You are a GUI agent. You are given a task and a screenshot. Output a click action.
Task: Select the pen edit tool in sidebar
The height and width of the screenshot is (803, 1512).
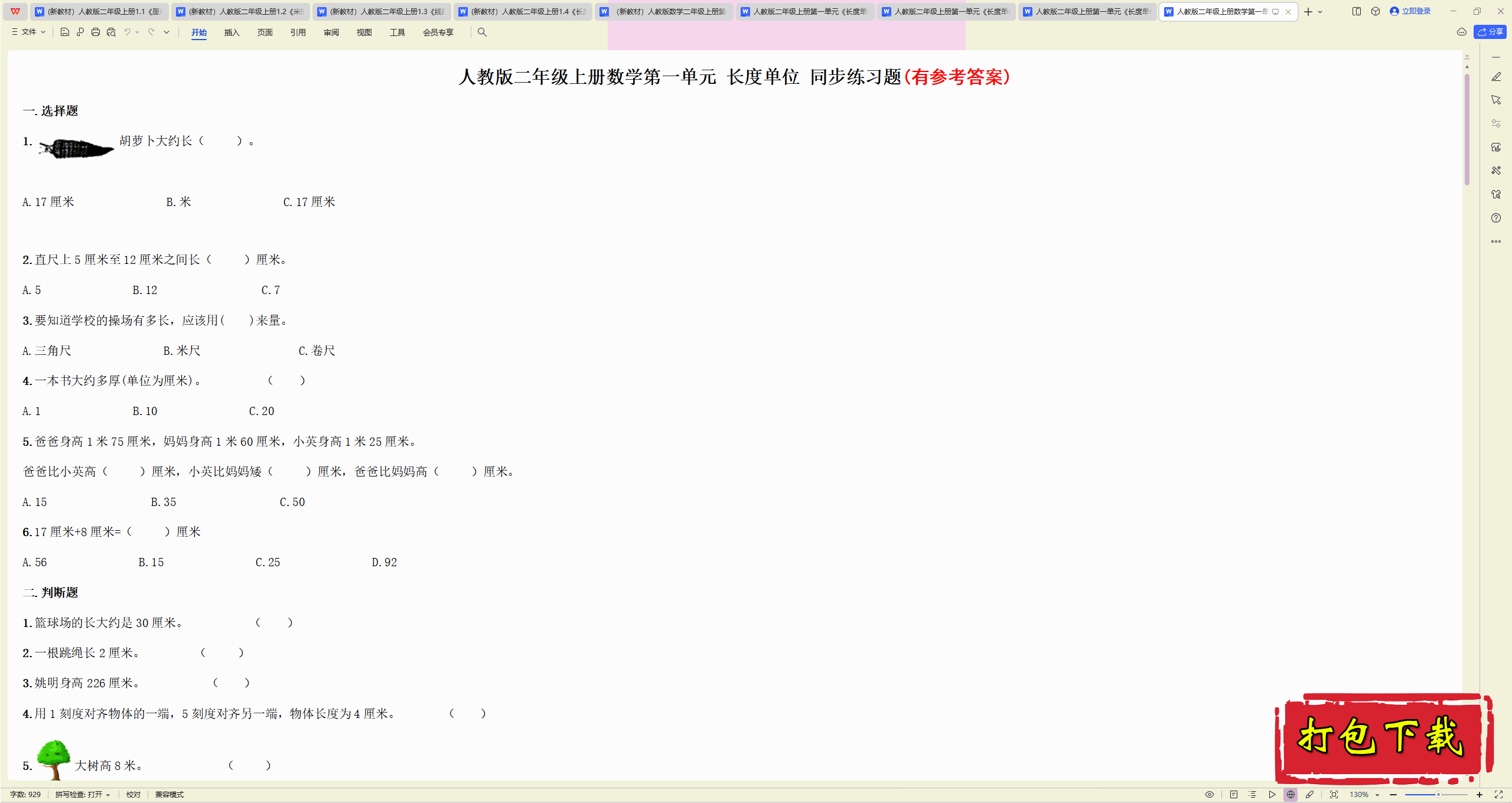1496,77
